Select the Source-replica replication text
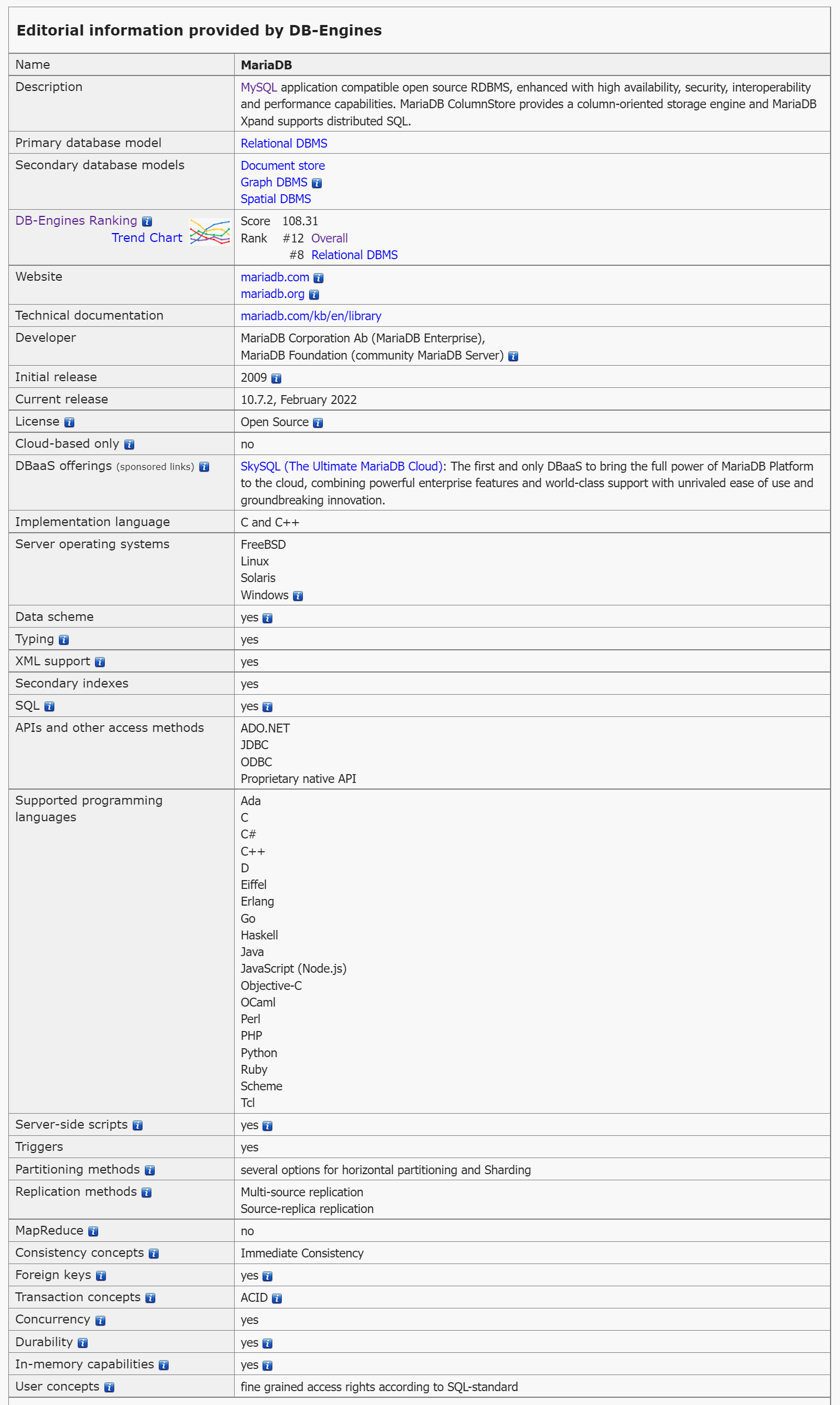 tap(307, 1209)
